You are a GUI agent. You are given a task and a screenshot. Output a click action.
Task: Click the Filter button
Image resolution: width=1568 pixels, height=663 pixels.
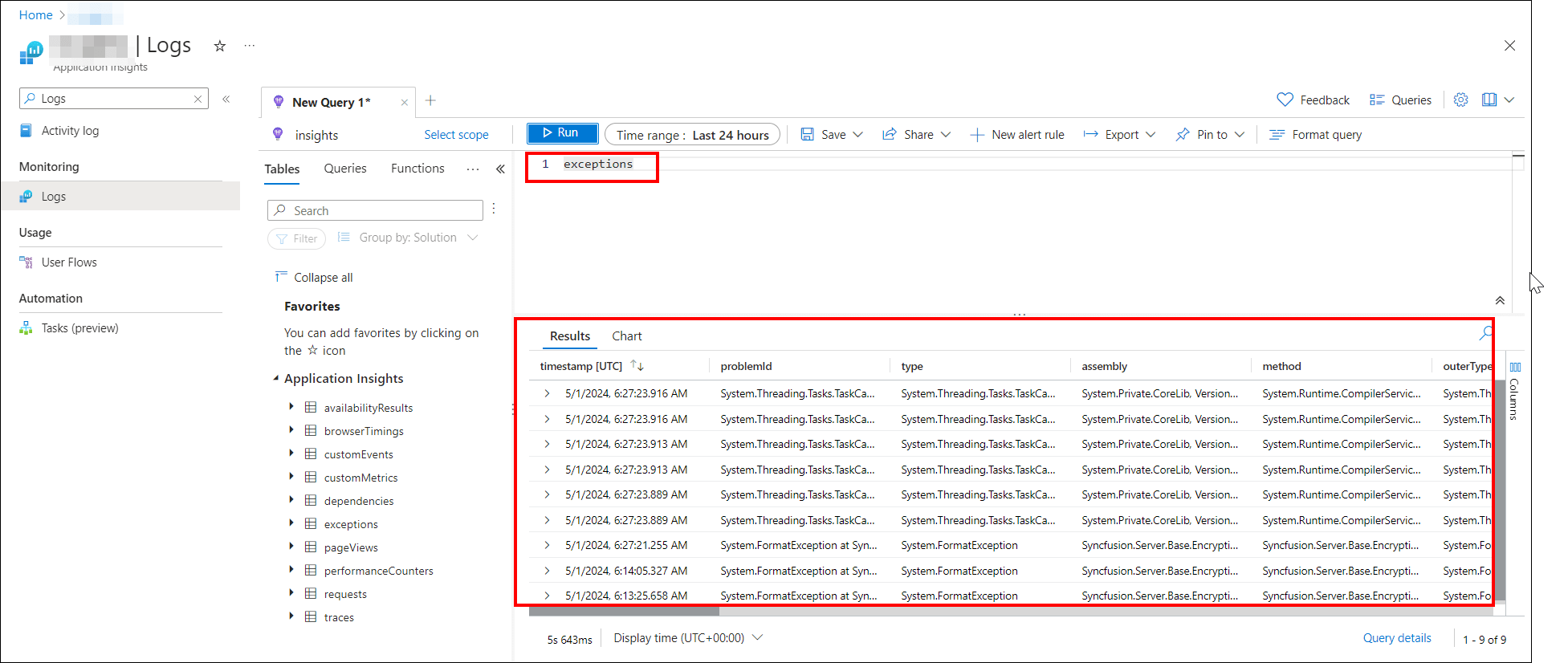point(296,238)
